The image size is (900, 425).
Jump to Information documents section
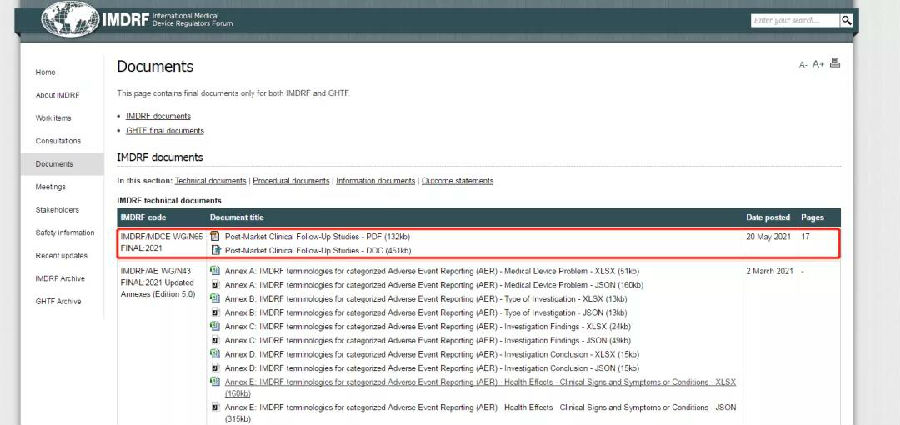click(x=375, y=181)
